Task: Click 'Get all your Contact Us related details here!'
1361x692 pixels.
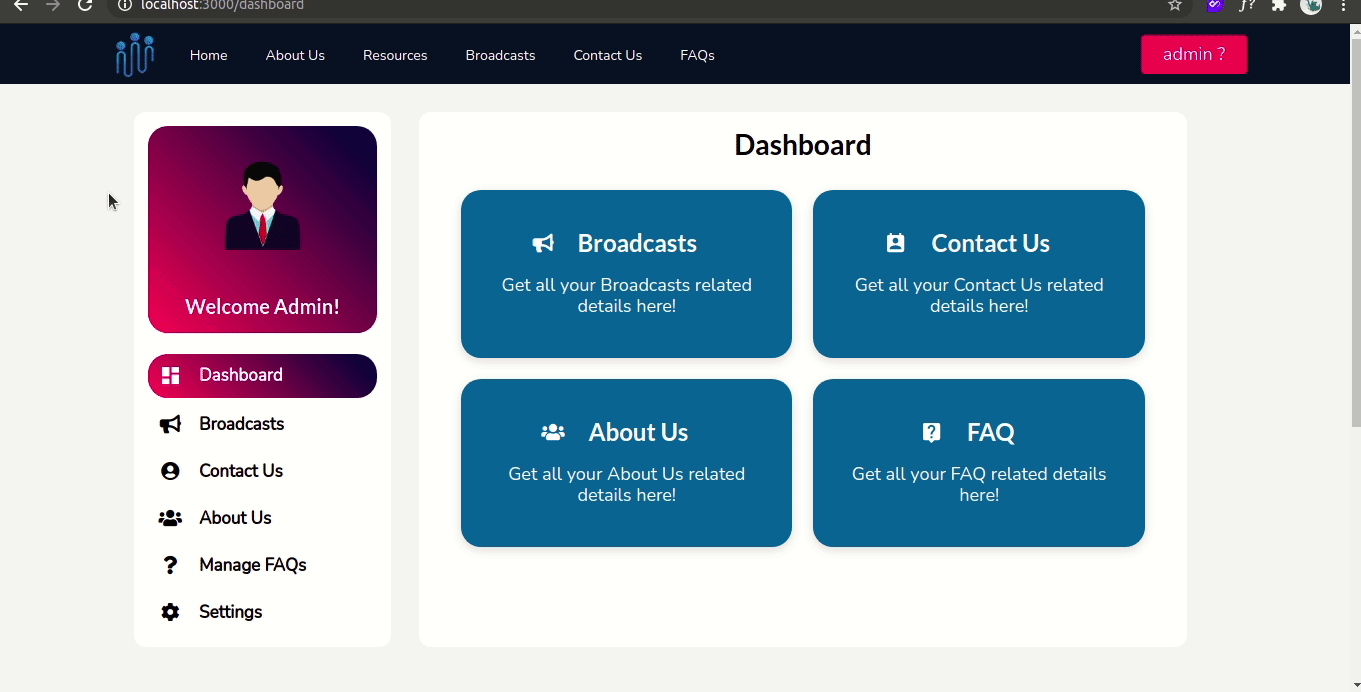Action: [979, 295]
